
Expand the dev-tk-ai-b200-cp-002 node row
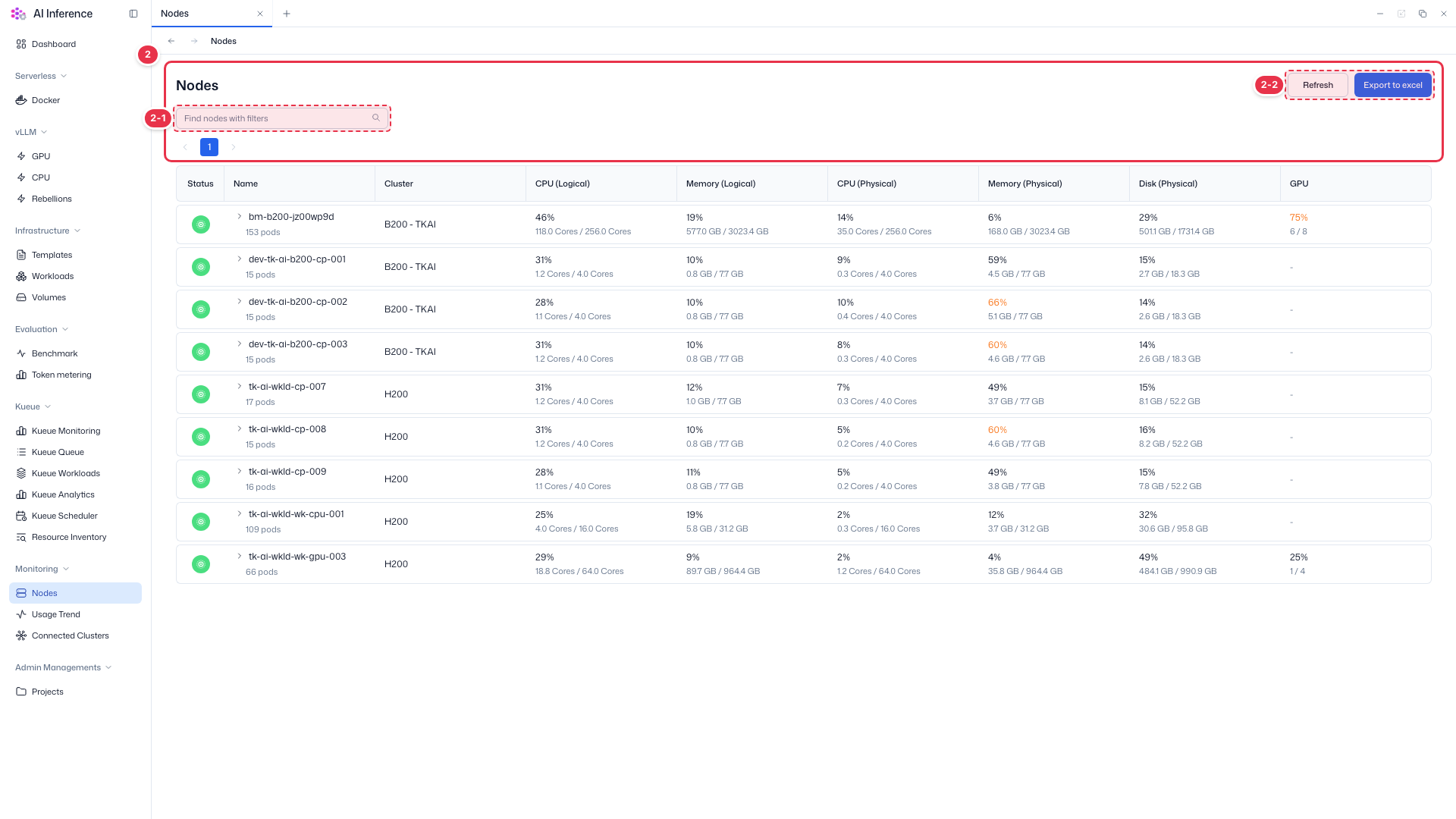coord(240,301)
